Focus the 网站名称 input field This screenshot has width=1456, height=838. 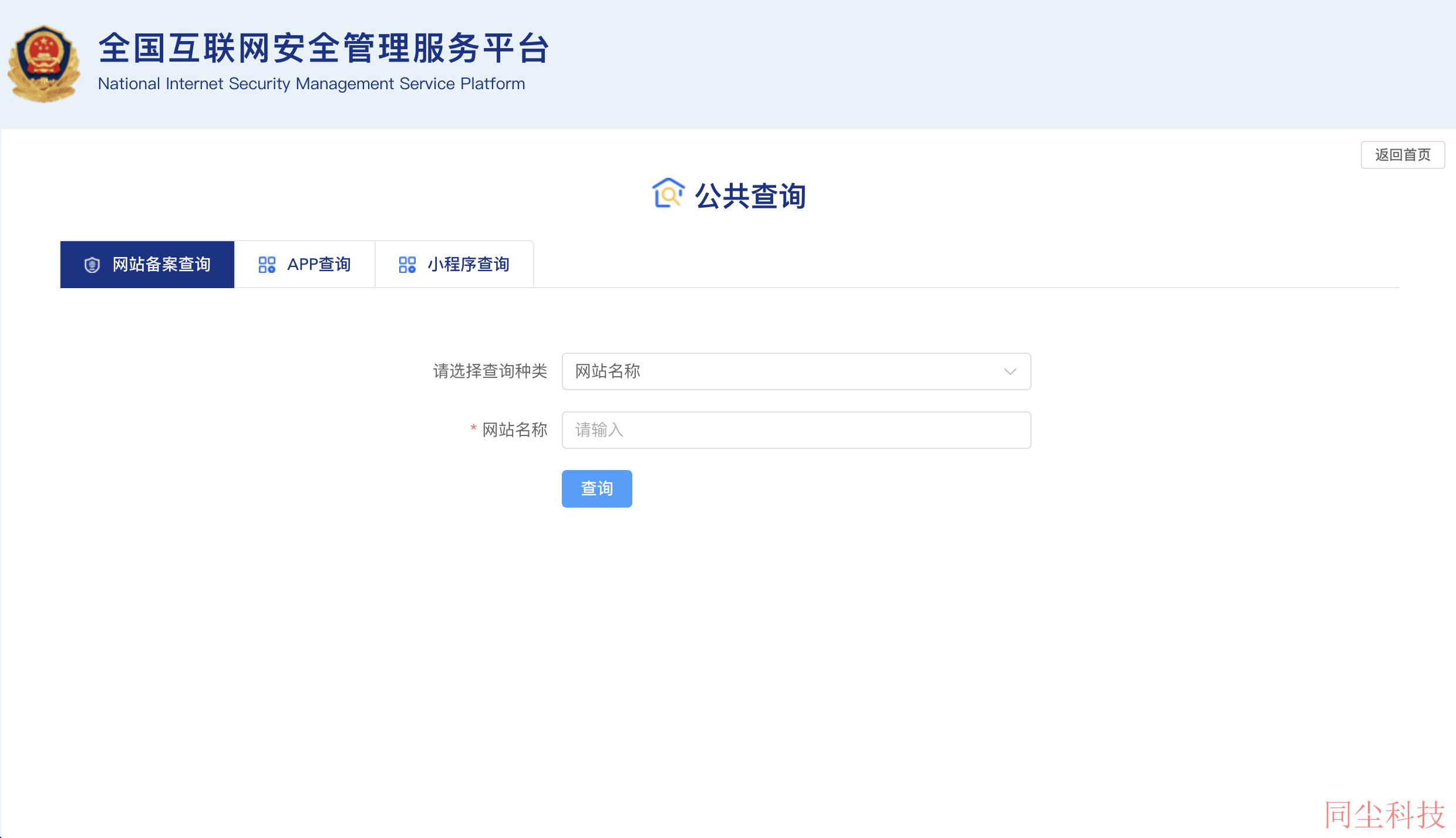point(796,430)
